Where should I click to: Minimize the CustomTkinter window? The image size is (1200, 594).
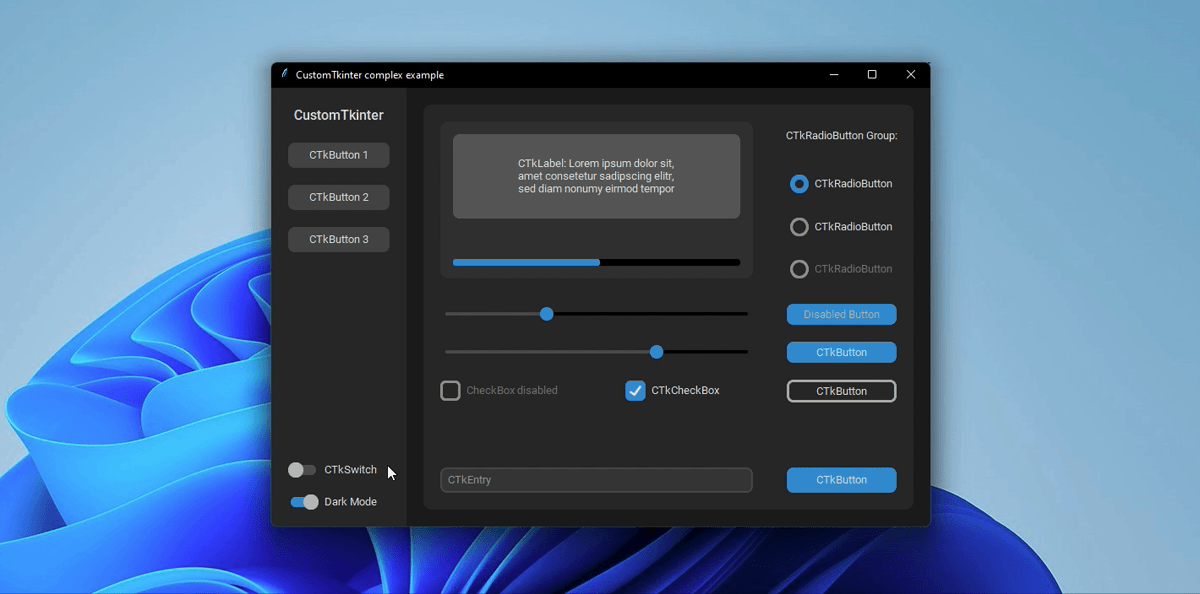click(x=833, y=74)
